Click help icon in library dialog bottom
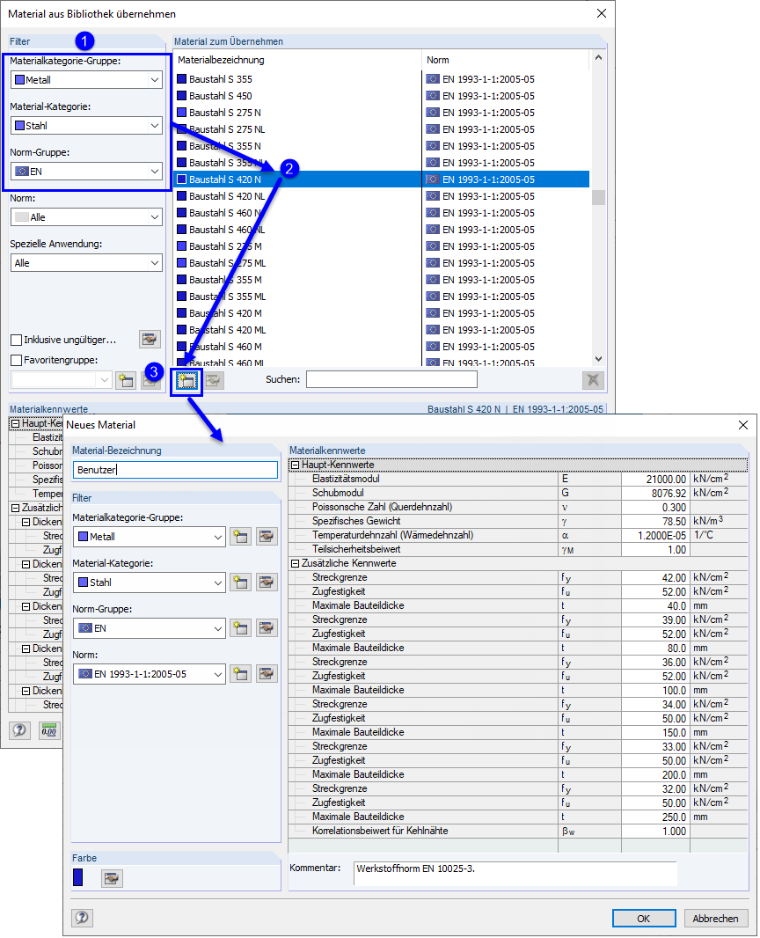Viewport: 760px width, 938px height. 20,730
